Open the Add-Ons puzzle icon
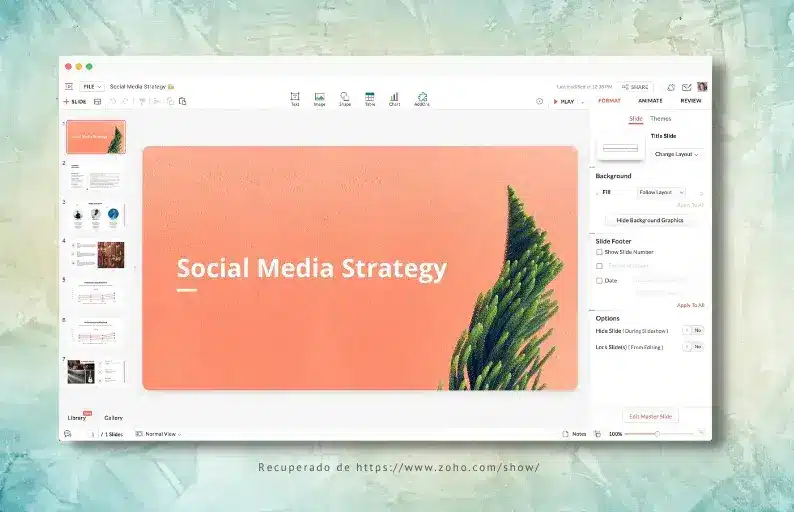Image resolution: width=794 pixels, height=512 pixels. [422, 98]
